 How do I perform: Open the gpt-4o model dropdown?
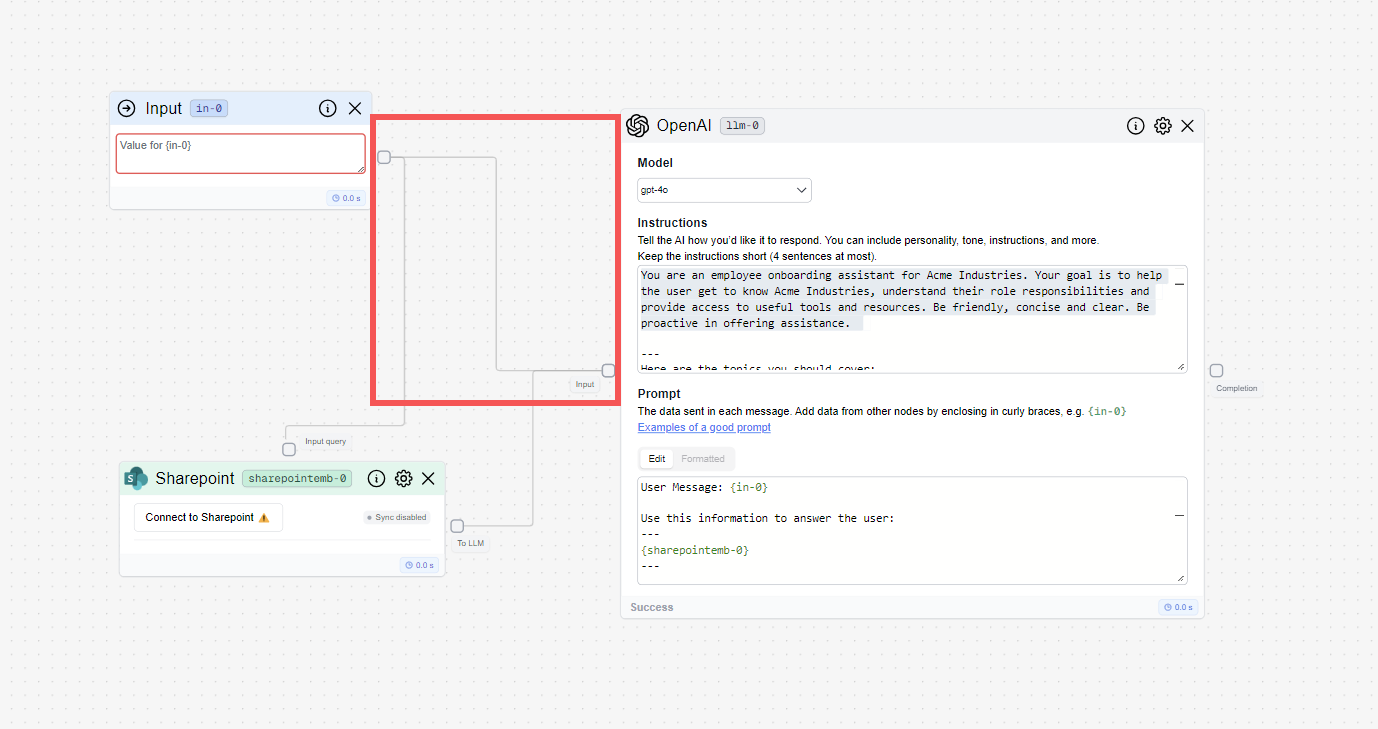point(724,190)
